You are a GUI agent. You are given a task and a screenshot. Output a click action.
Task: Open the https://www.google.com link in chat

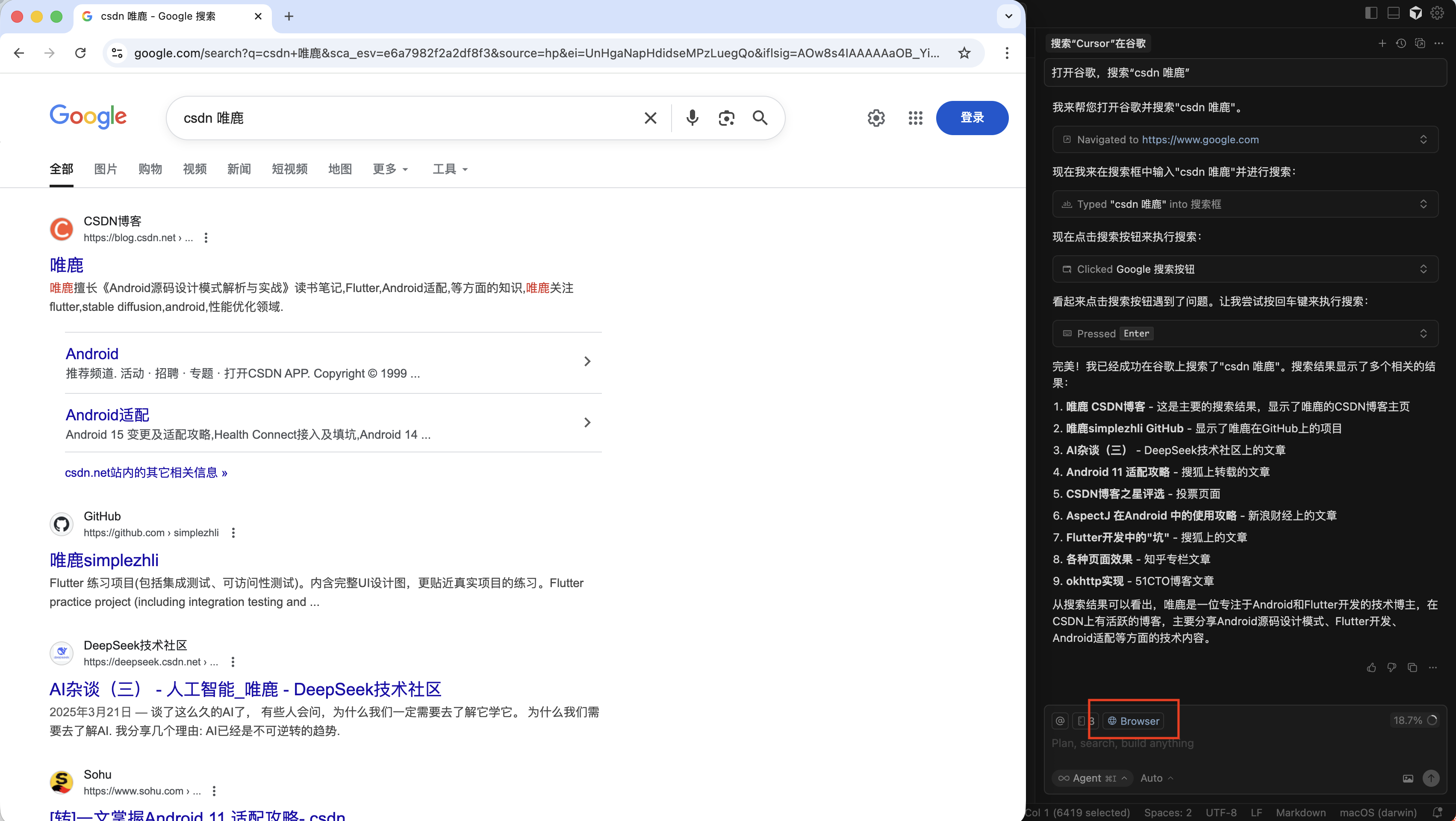[x=1200, y=140]
